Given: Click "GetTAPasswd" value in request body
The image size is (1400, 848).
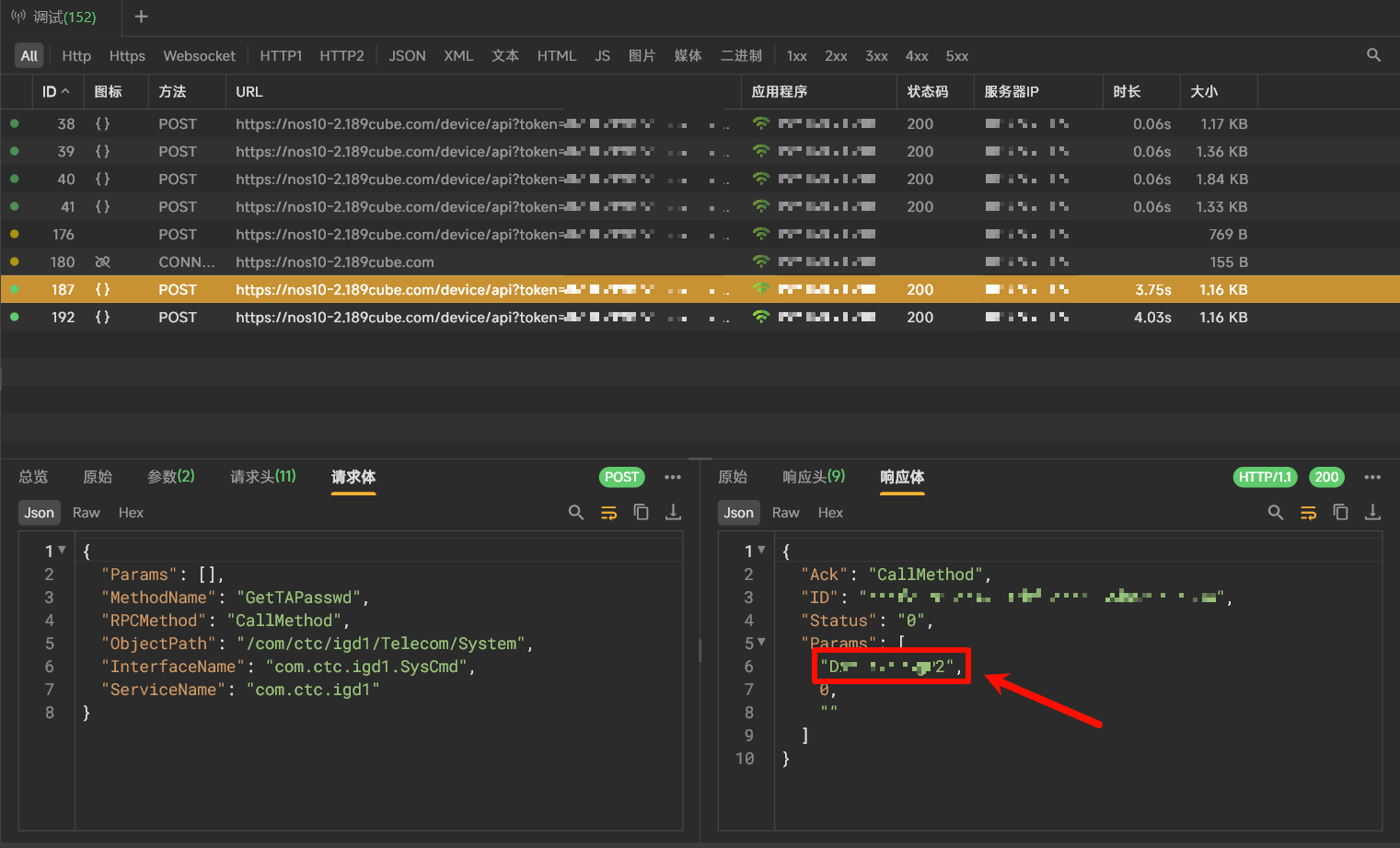Looking at the screenshot, I should click(298, 598).
